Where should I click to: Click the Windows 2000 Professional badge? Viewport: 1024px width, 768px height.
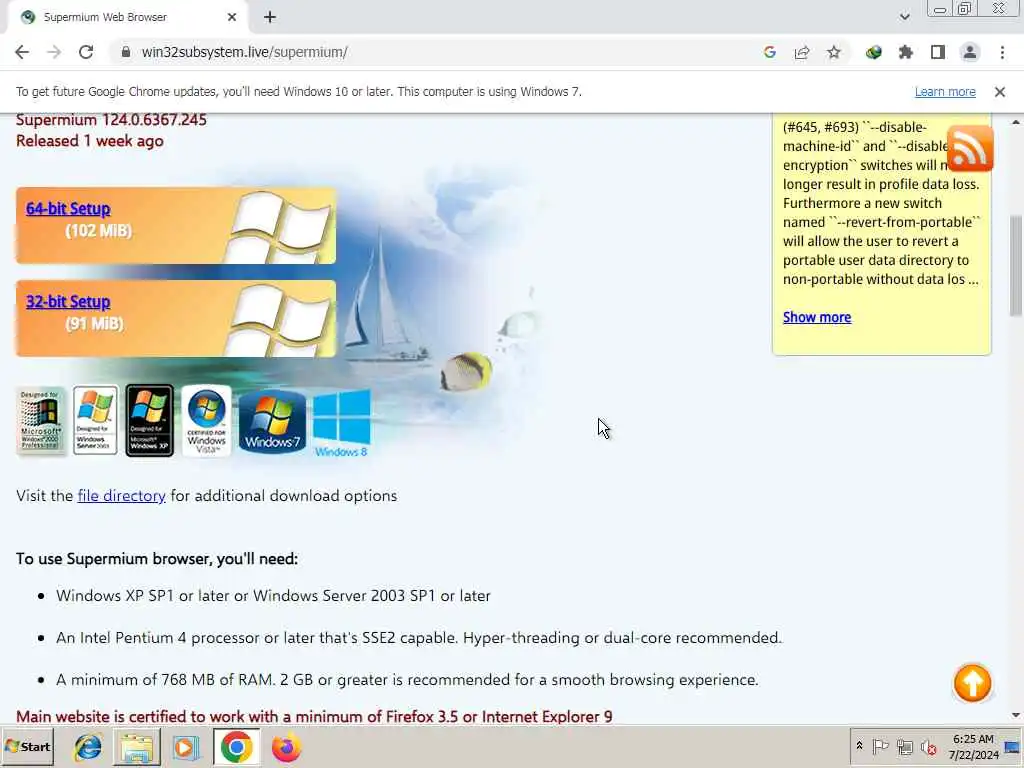41,421
